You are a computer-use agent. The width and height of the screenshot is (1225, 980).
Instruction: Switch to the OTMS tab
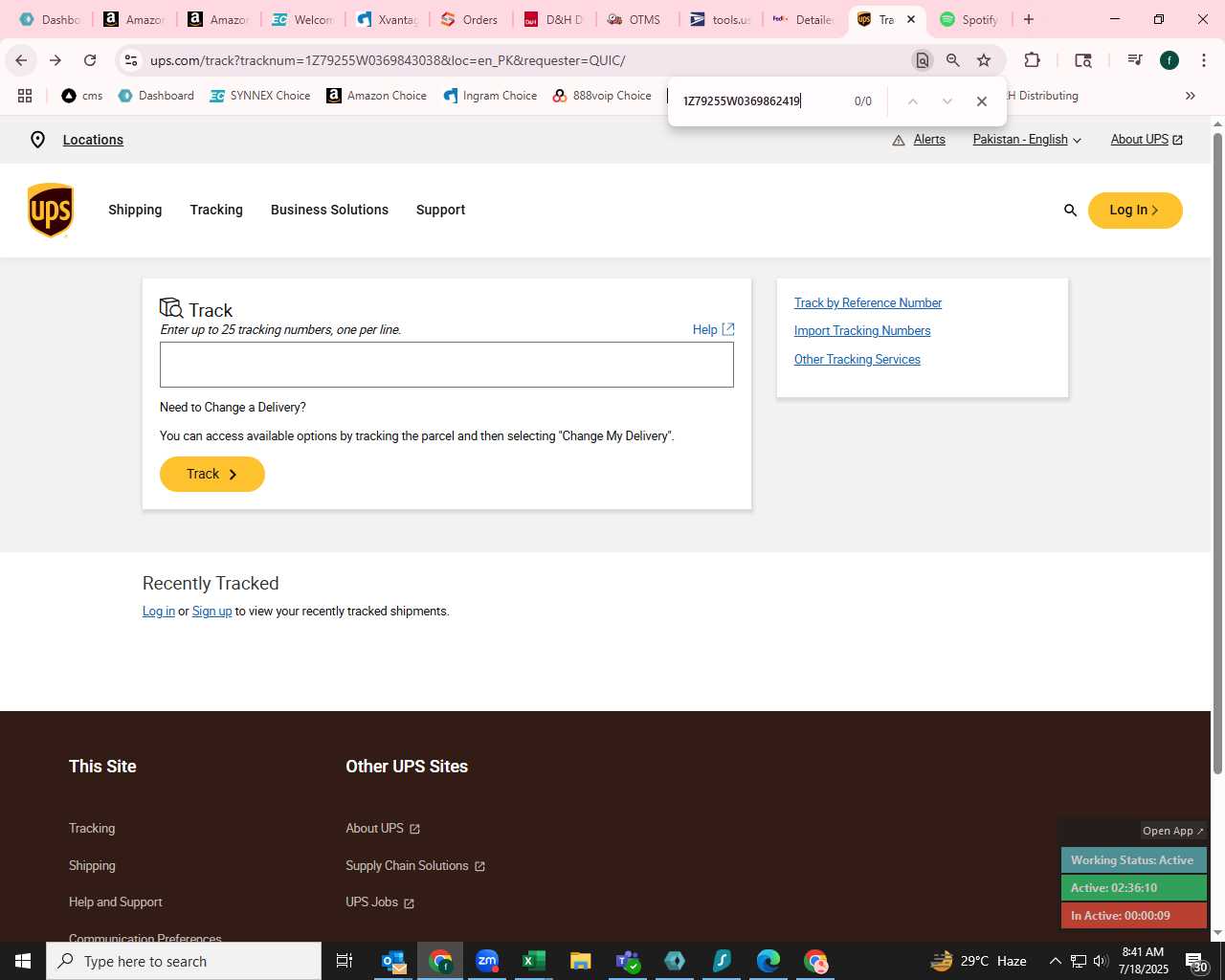[x=635, y=19]
